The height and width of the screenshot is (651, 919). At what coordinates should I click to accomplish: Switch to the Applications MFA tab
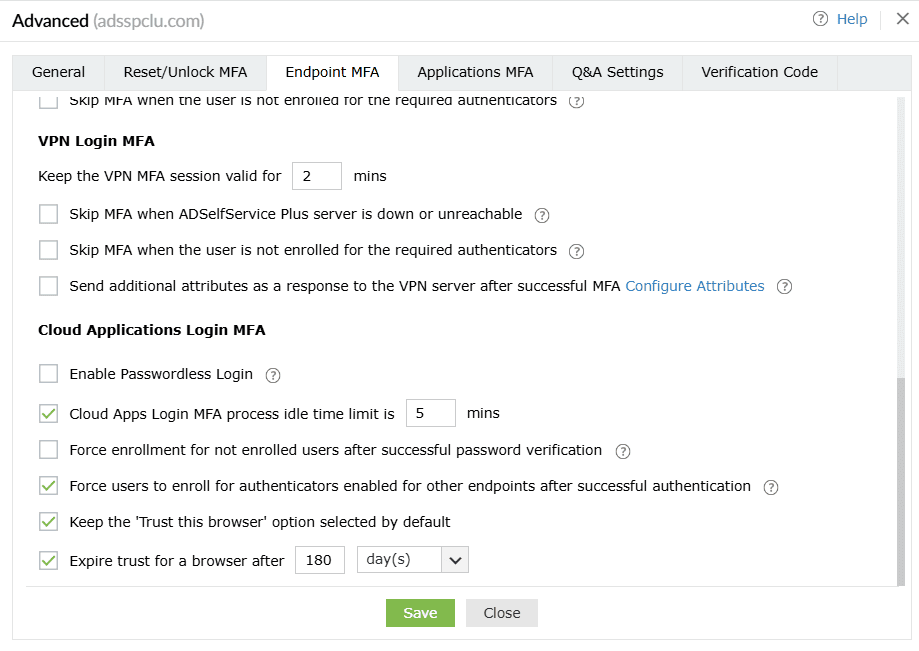[475, 72]
